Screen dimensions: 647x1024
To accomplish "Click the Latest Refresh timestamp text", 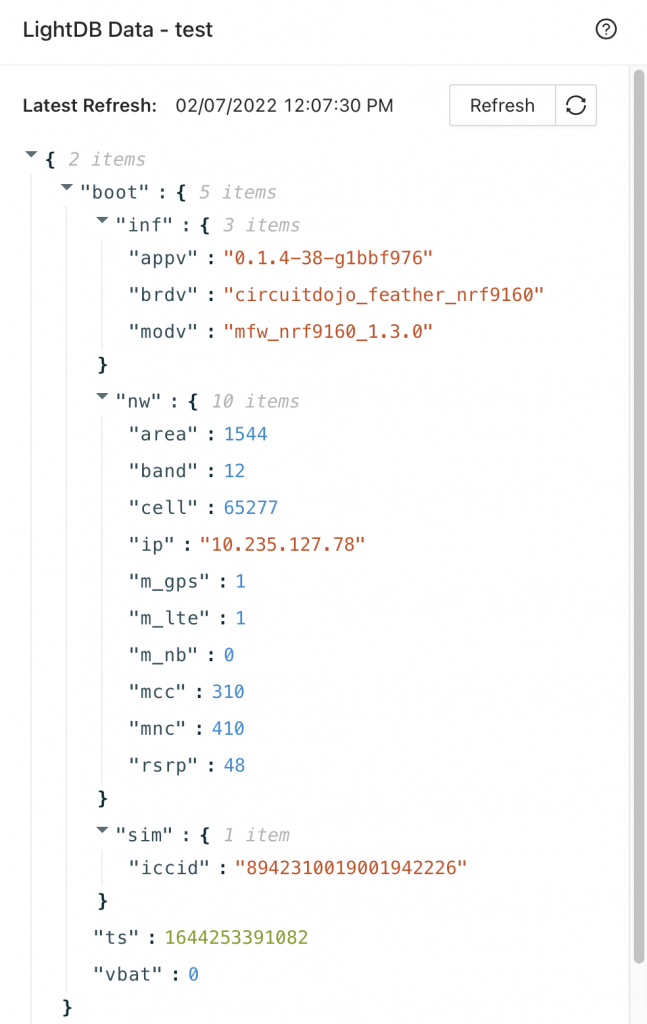I will pos(284,106).
